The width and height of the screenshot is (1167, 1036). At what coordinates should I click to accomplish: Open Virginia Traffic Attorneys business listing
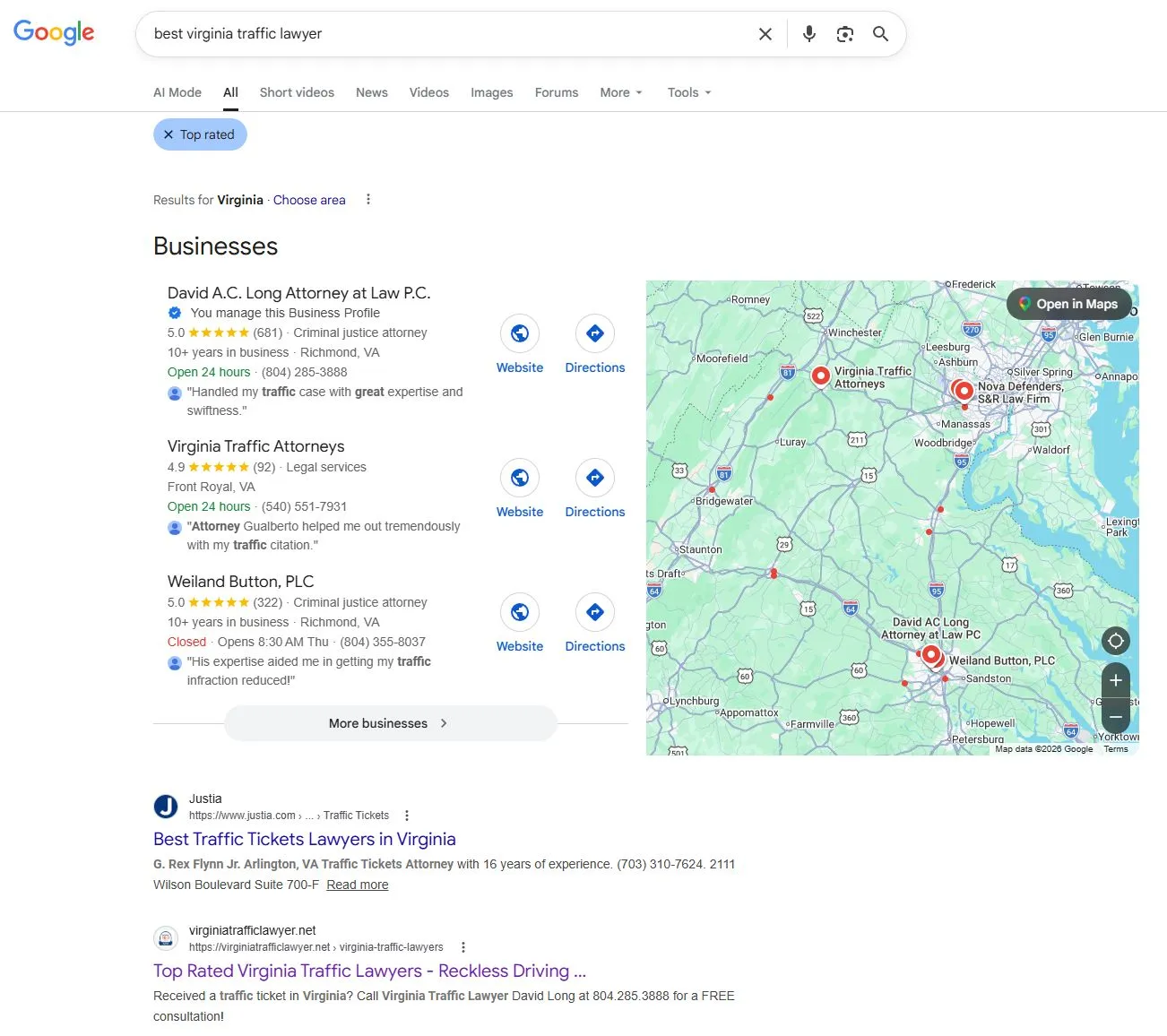click(256, 446)
